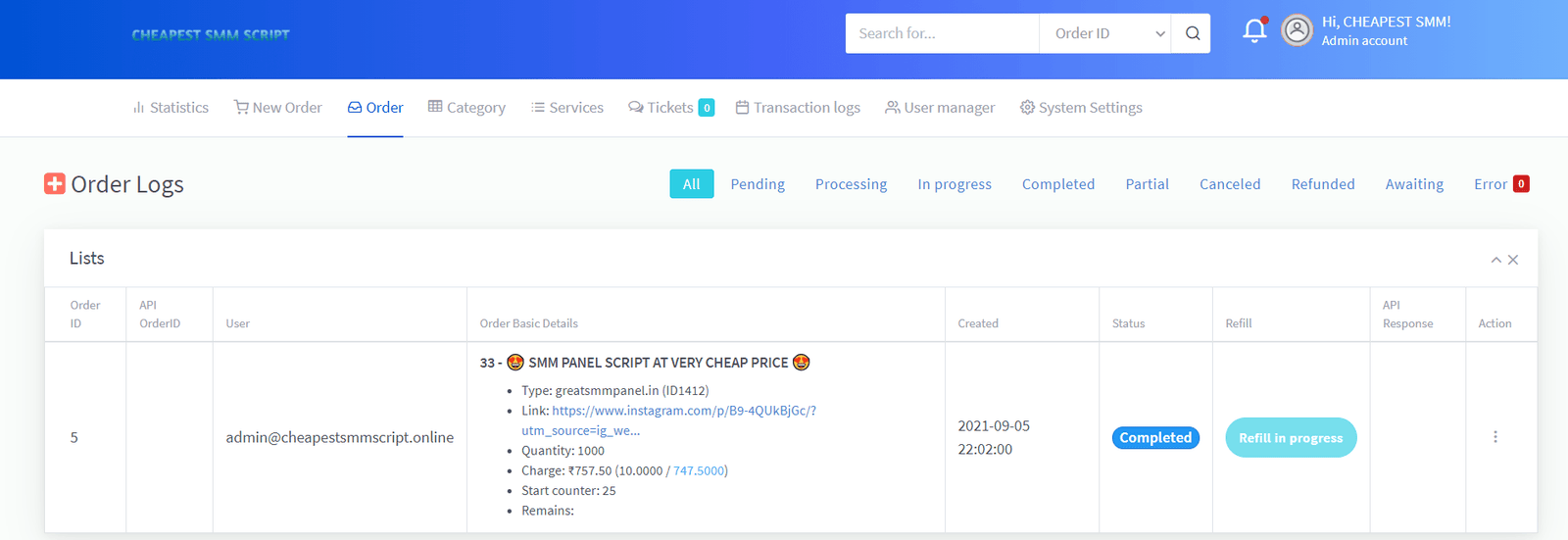Show Completed orders filter tab

tap(1057, 184)
